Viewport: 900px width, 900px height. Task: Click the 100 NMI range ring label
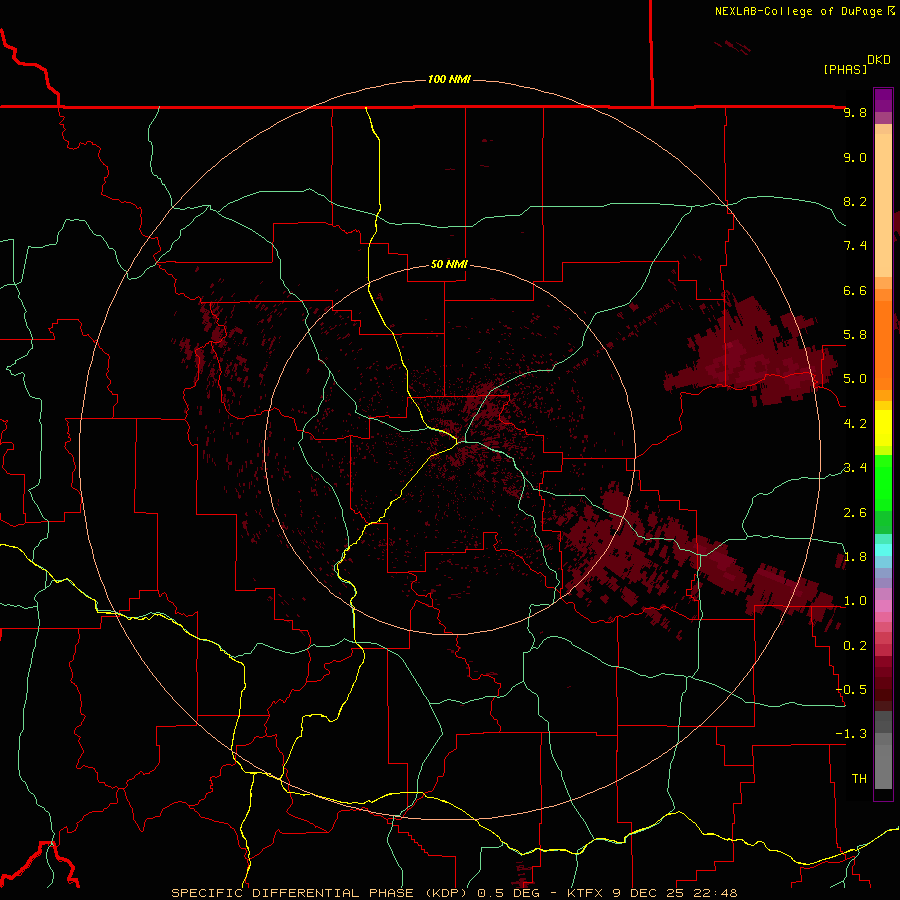[x=449, y=79]
